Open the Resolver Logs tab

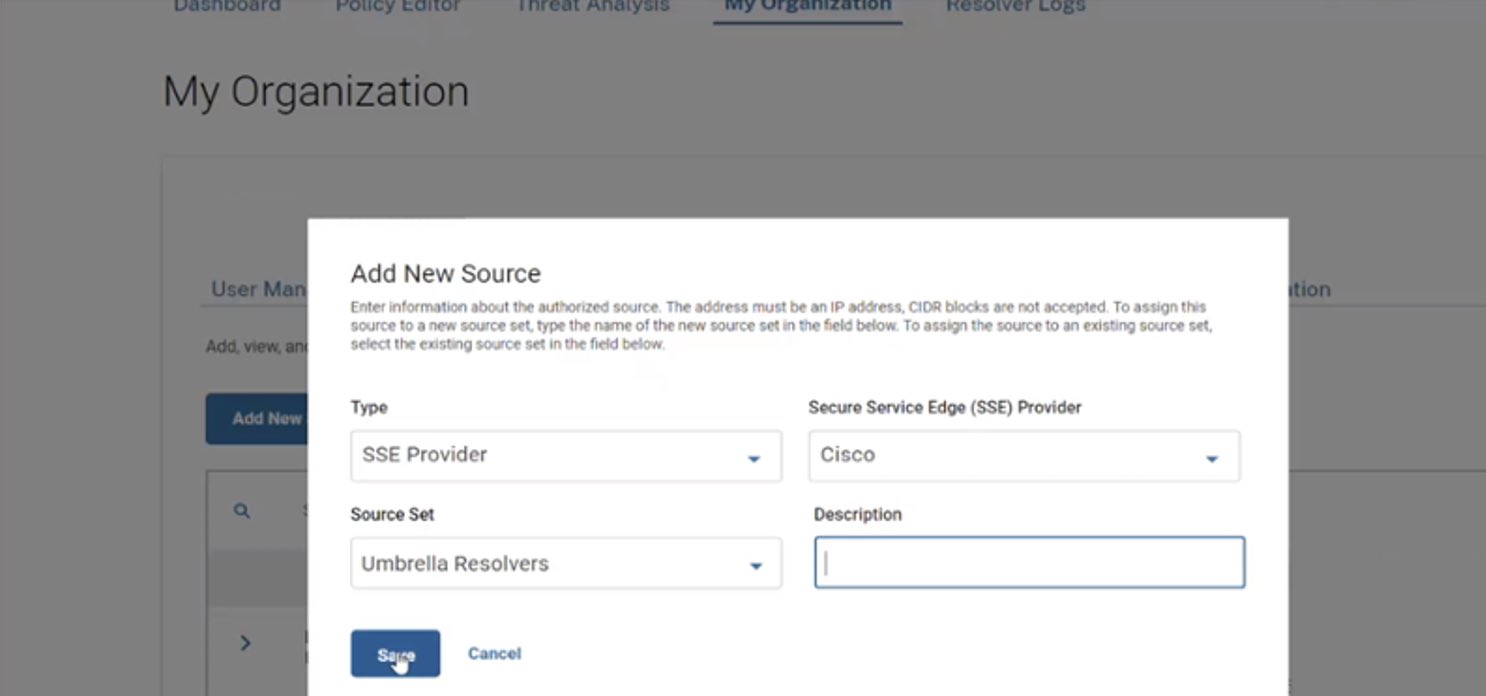coord(1015,8)
